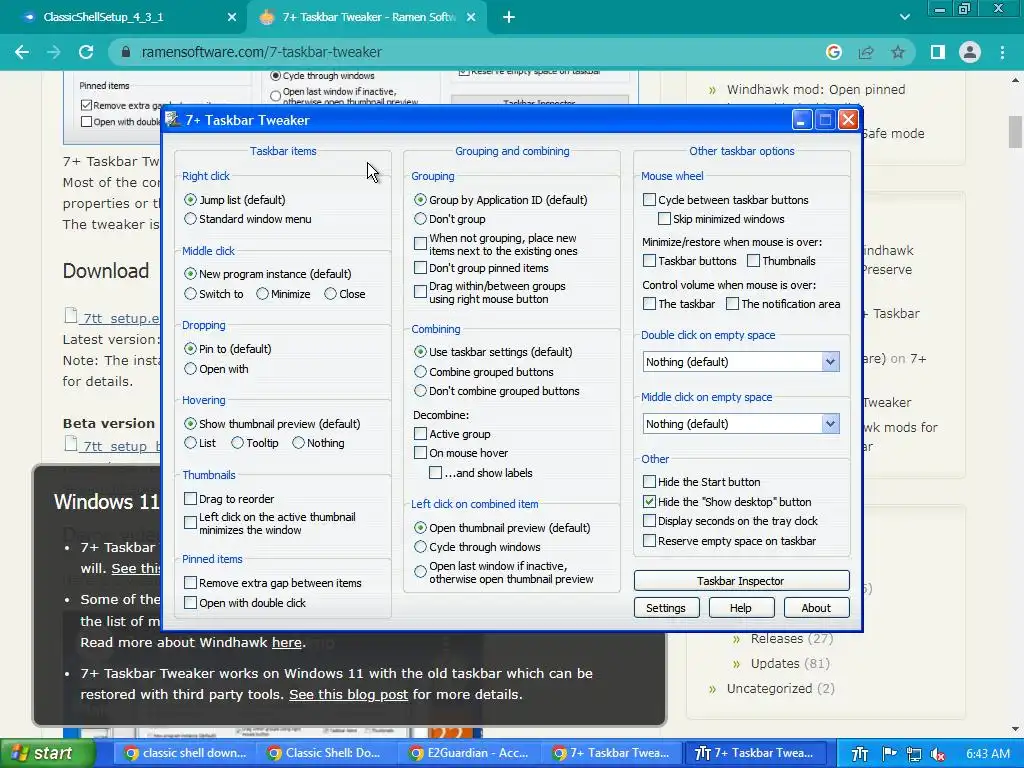The image size is (1024, 768).
Task: Click the system clock showing 6:43 AM
Action: 988,754
